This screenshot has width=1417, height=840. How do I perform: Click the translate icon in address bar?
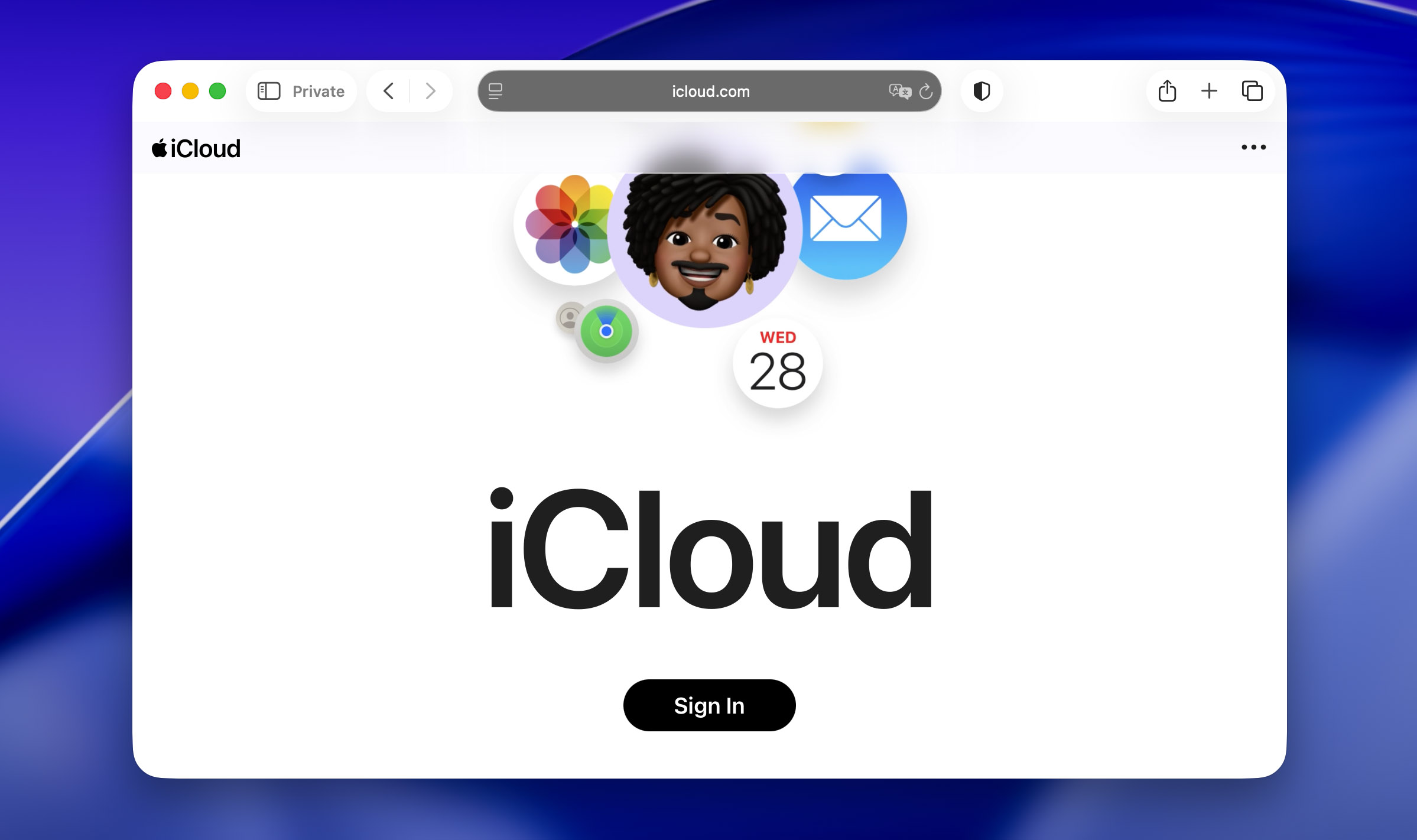point(900,91)
